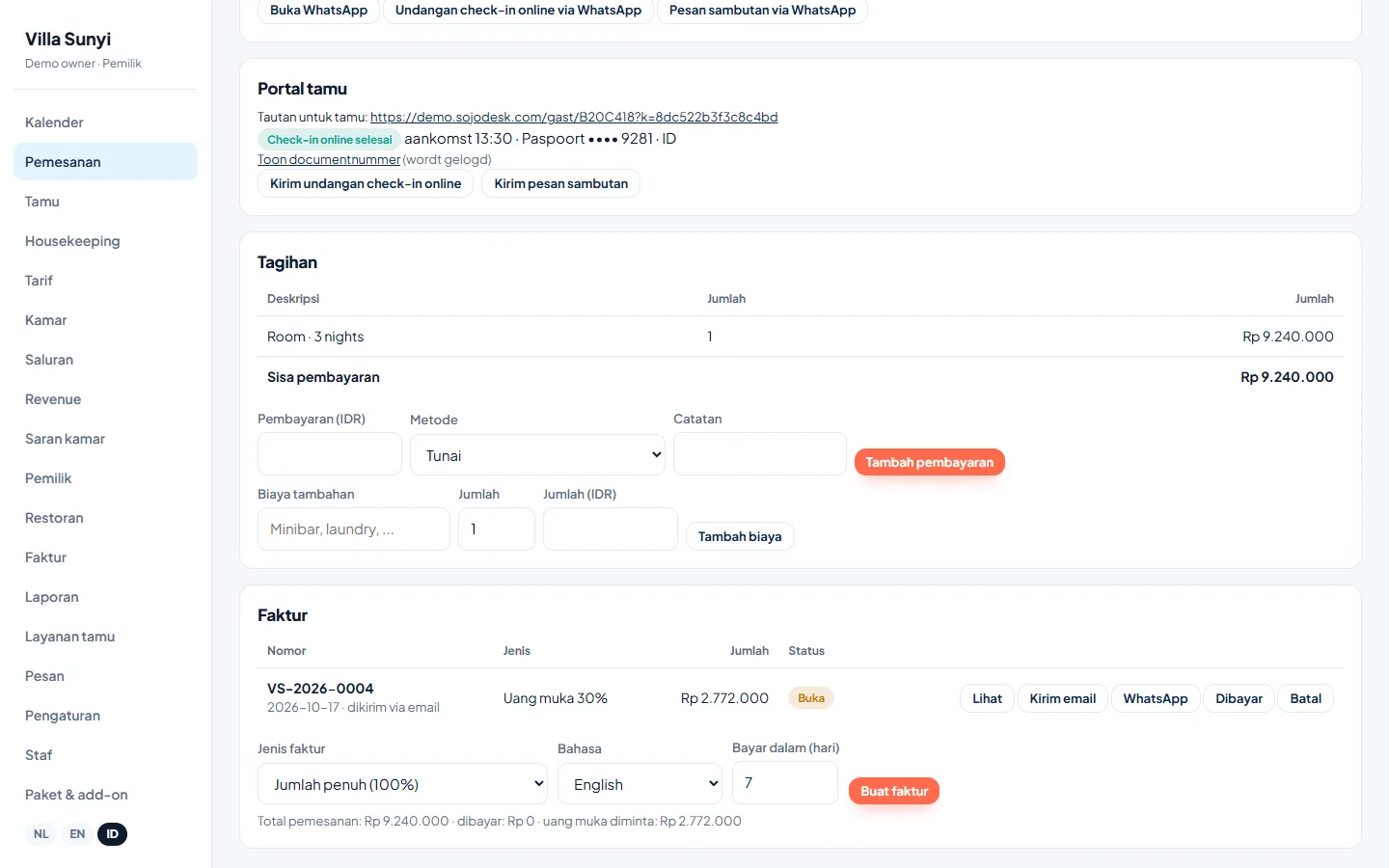Switch language to EN
The image size is (1389, 868).
coord(77,834)
